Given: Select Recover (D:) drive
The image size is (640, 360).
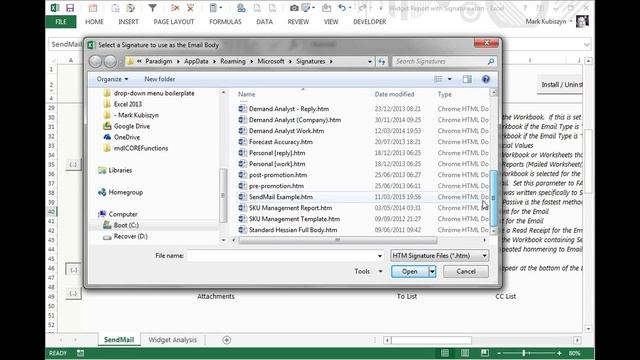Looking at the screenshot, I should pos(130,236).
